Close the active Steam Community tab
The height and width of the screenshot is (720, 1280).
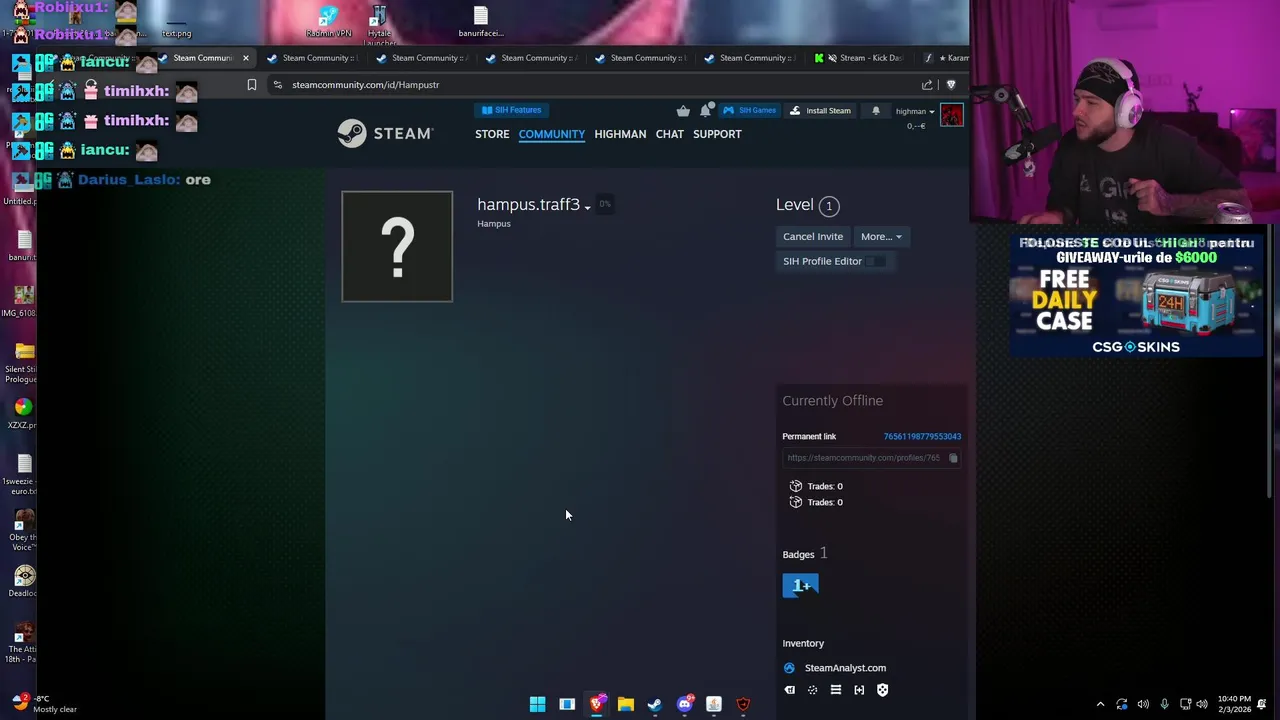coord(245,58)
